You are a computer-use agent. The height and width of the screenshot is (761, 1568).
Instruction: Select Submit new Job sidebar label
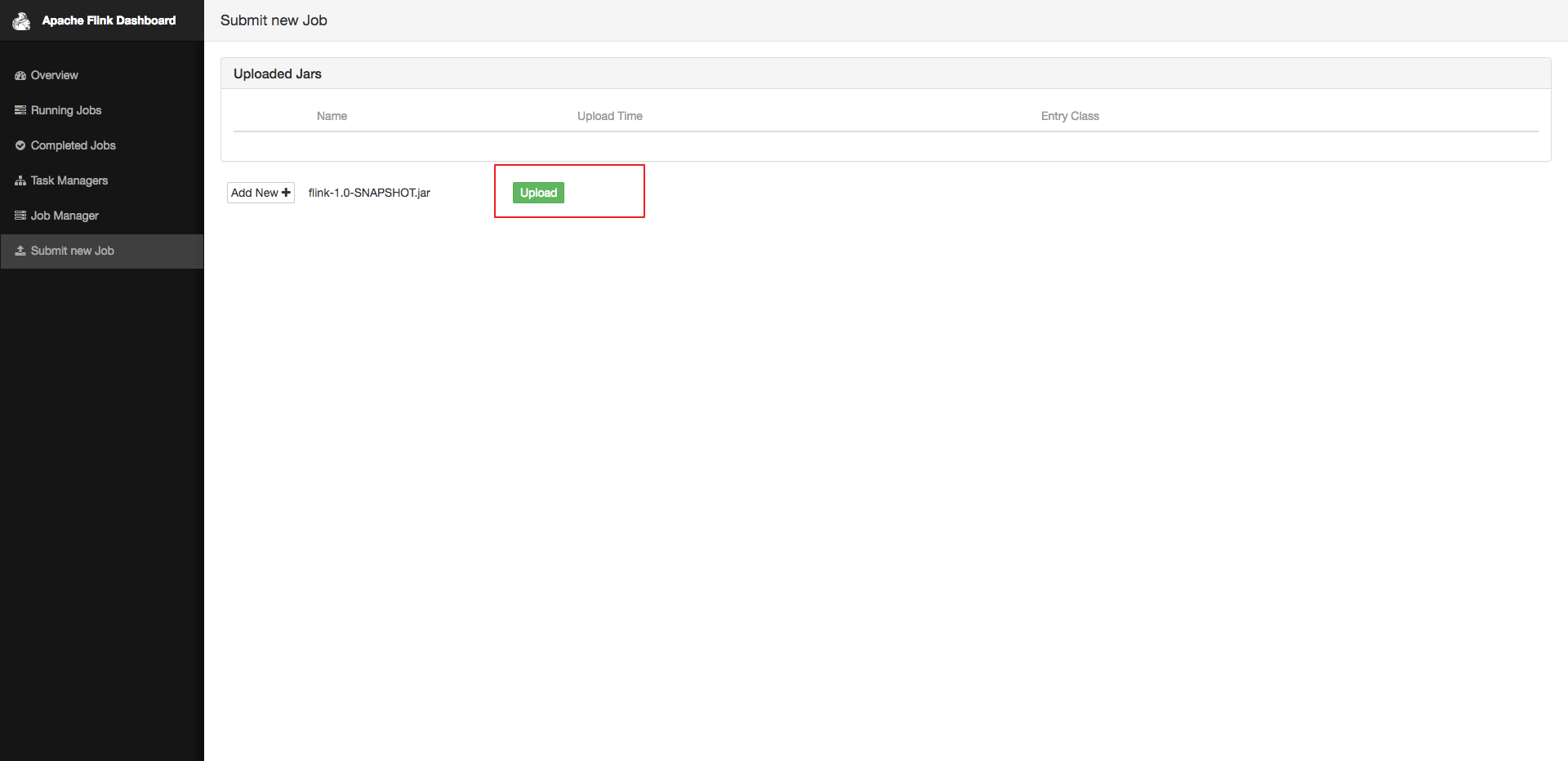coord(73,251)
